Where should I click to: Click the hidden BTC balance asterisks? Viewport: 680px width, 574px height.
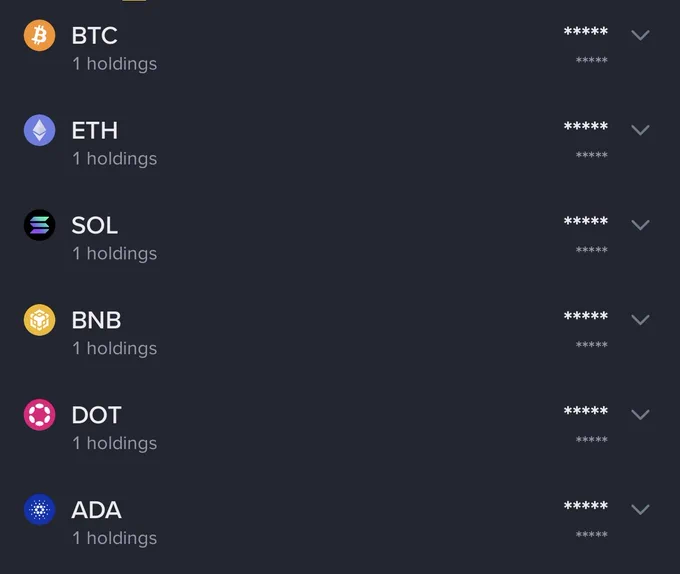[x=585, y=31]
